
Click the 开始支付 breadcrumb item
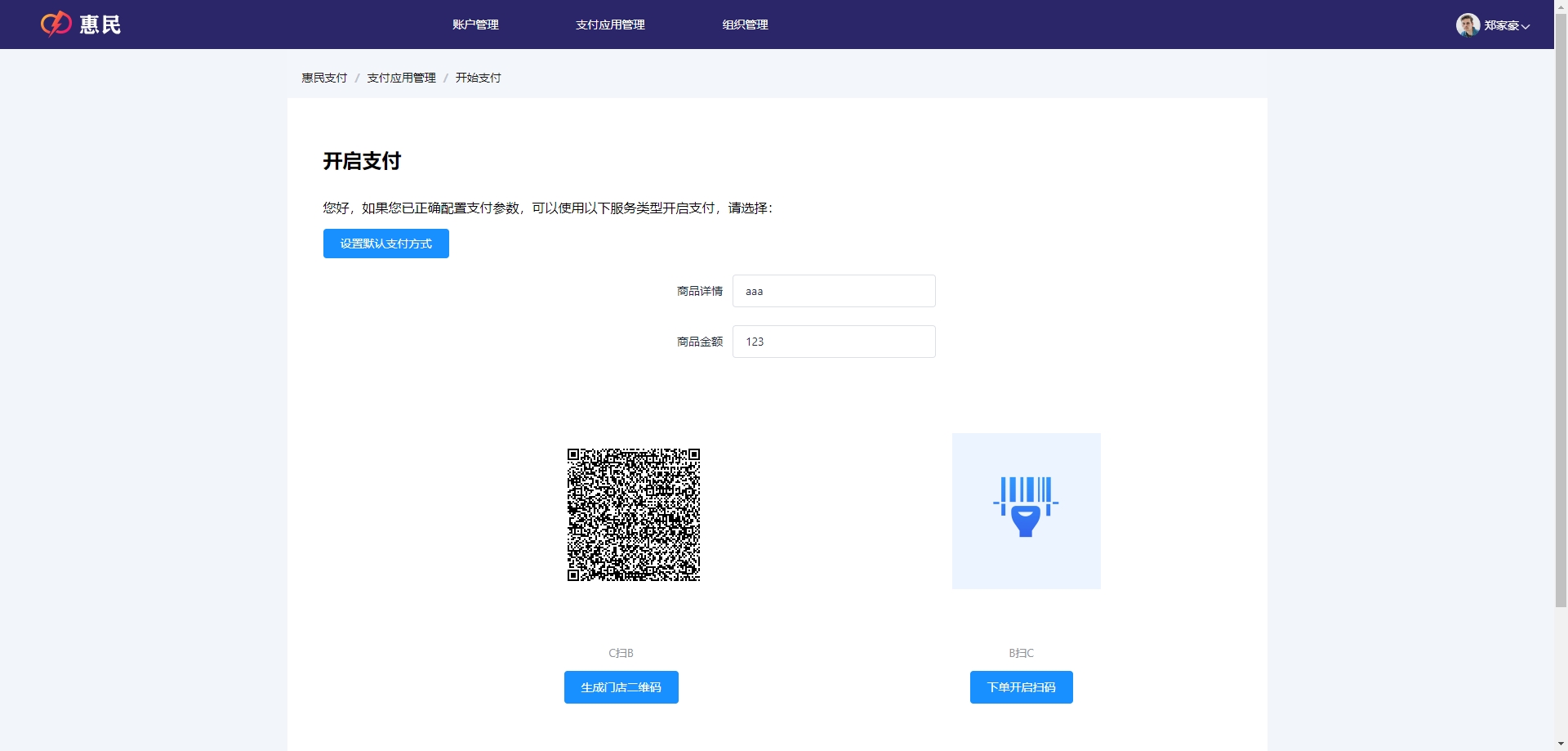[x=478, y=78]
